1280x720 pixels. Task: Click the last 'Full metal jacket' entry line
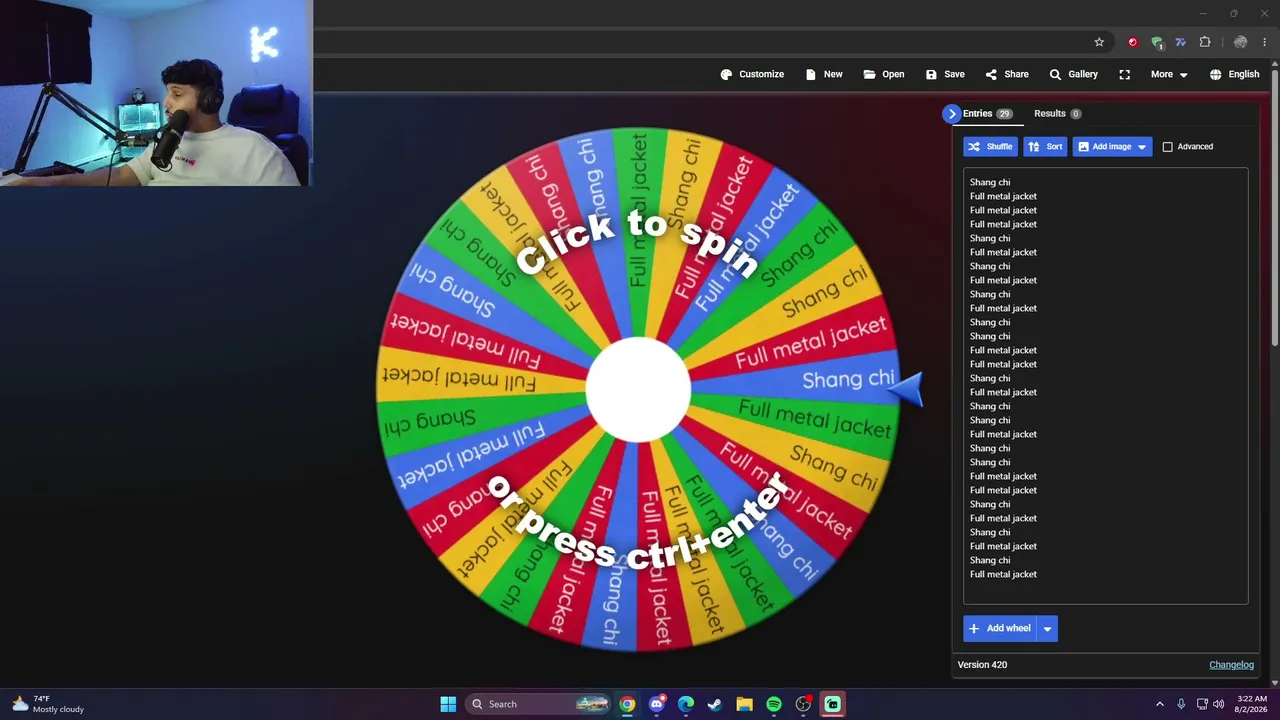(1003, 574)
